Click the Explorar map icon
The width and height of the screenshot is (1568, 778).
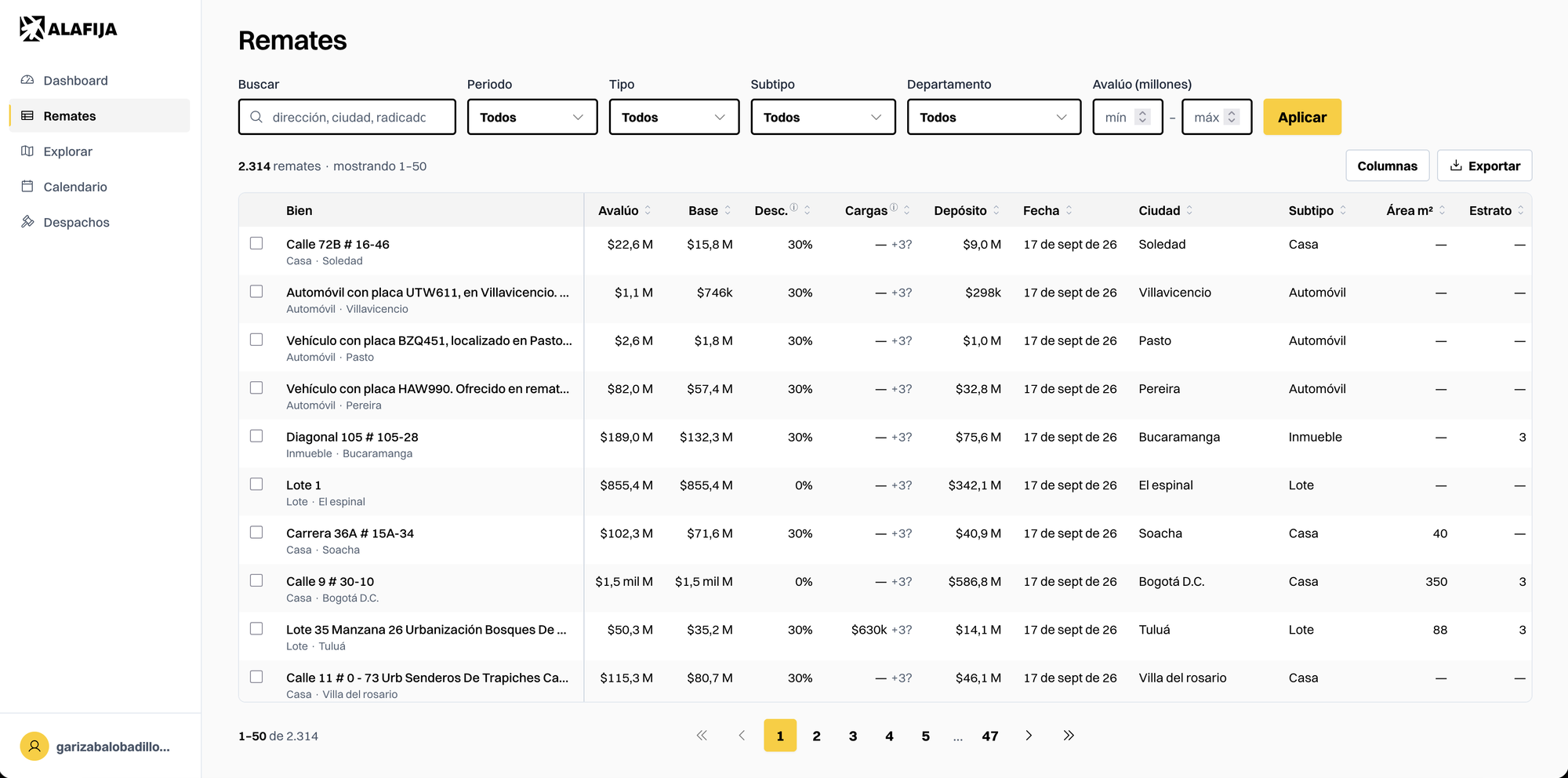click(x=27, y=151)
